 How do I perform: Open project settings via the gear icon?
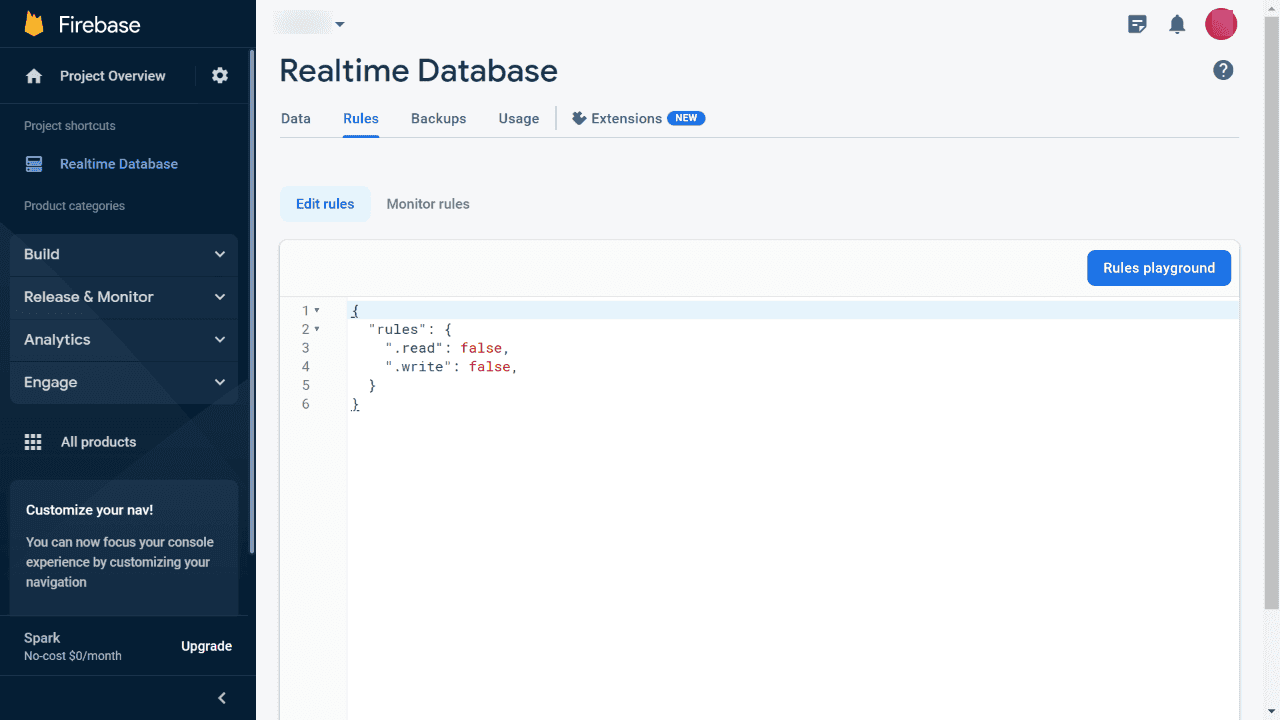tap(220, 75)
